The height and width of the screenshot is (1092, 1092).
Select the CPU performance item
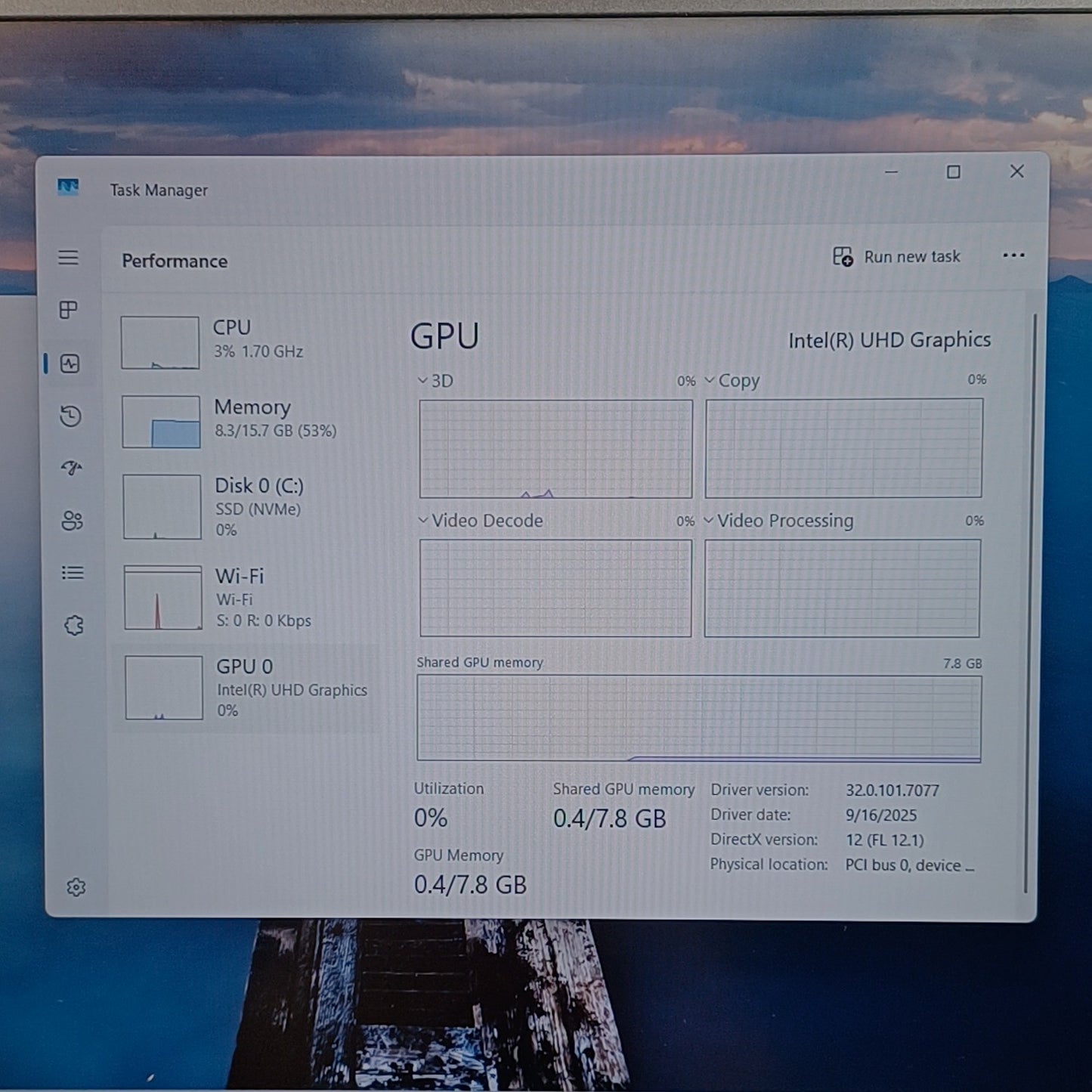246,342
